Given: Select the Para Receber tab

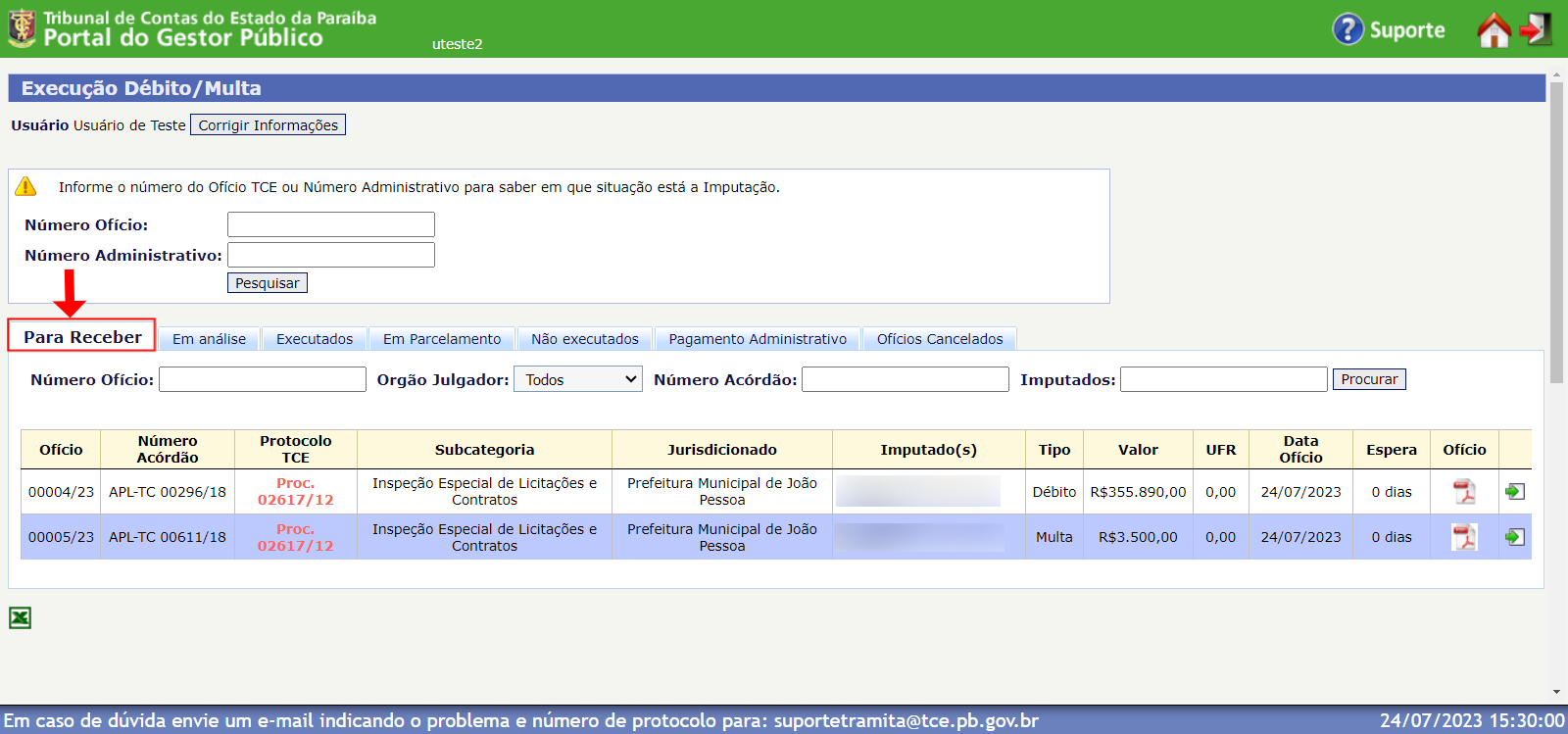Looking at the screenshot, I should pyautogui.click(x=82, y=336).
